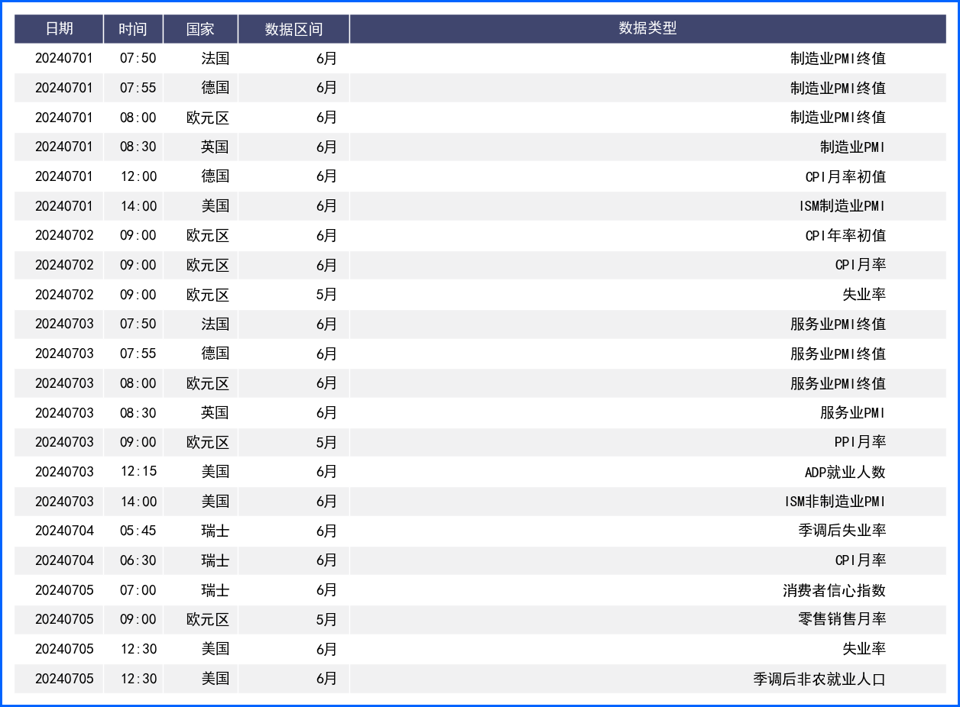This screenshot has height=707, width=960.
Task: Select 欧元区 in the CPI年率初值 row
Action: (x=208, y=236)
